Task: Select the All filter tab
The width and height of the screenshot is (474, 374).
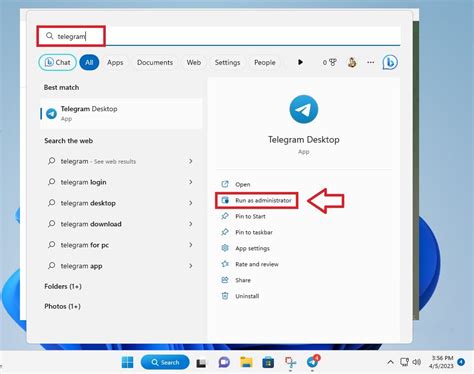Action: [x=89, y=62]
